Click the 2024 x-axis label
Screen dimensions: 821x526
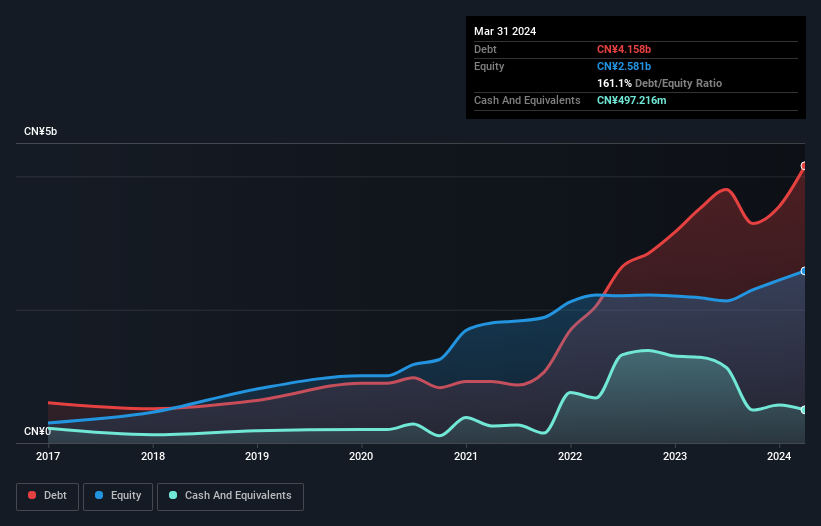tap(779, 456)
